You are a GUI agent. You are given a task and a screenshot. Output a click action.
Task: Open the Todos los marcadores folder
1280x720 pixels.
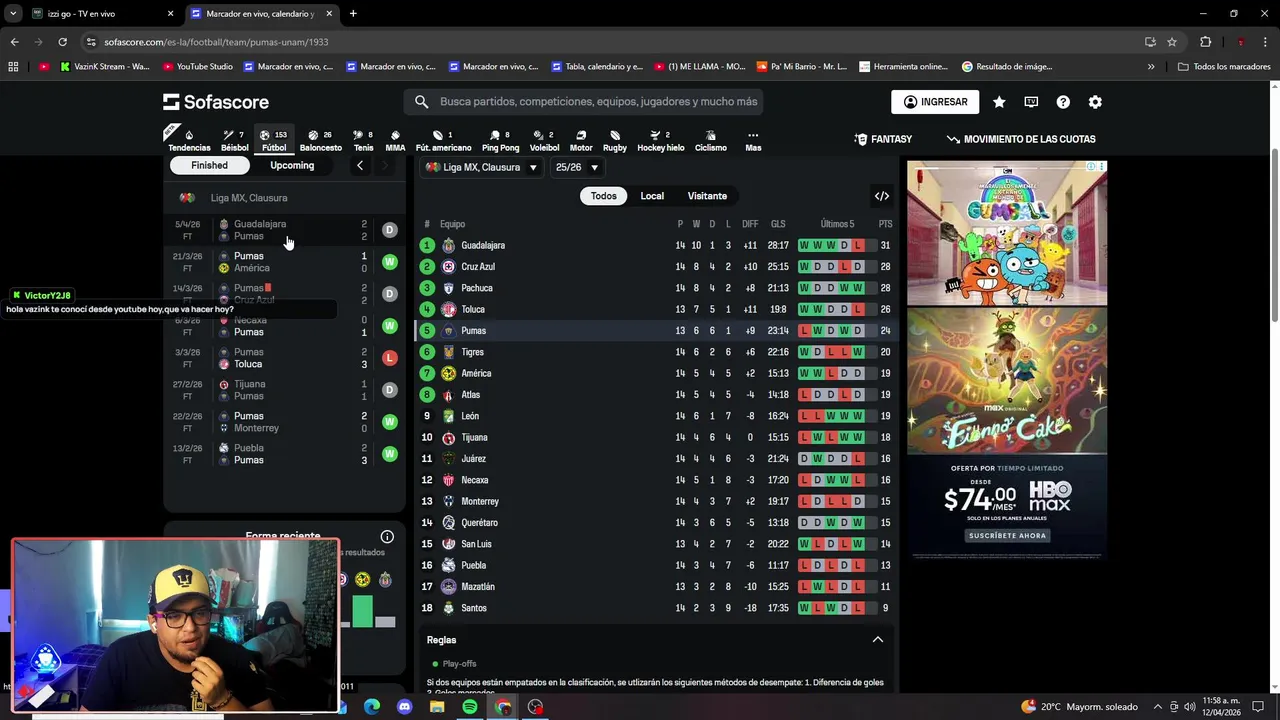point(1224,67)
